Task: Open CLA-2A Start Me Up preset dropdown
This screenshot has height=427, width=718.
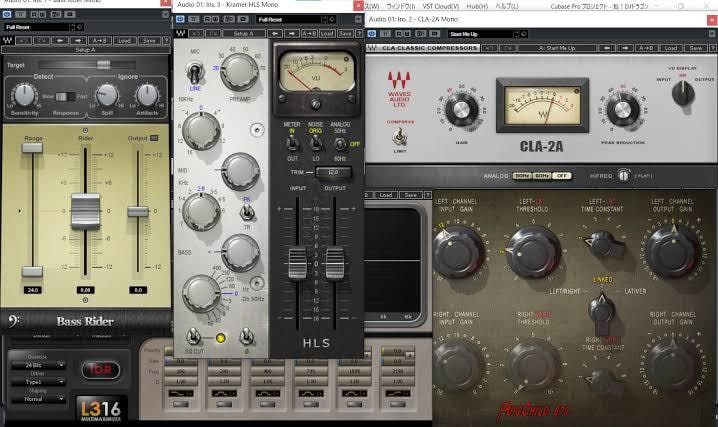Action: click(x=483, y=34)
